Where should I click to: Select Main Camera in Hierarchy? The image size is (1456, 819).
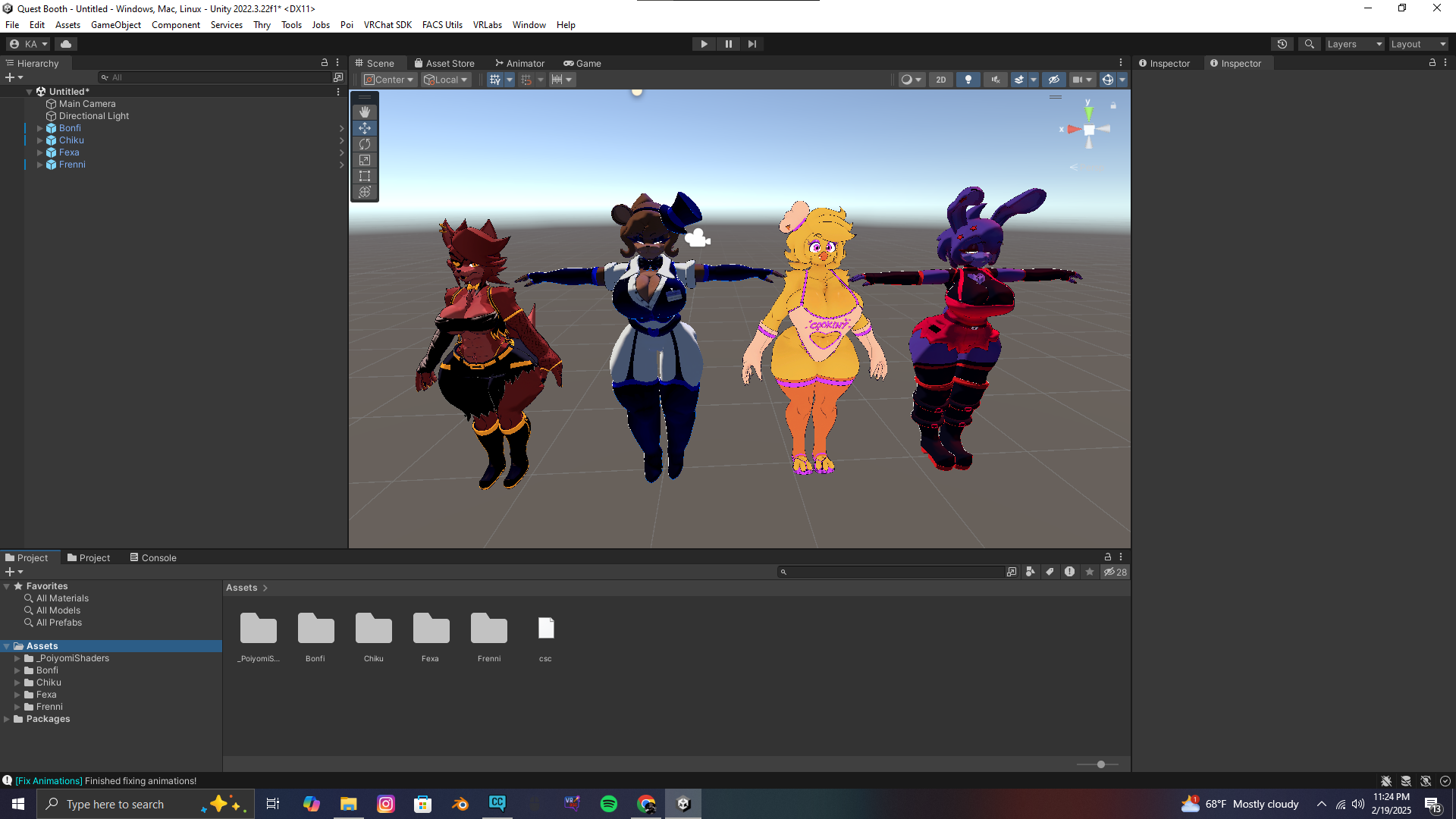tap(87, 104)
